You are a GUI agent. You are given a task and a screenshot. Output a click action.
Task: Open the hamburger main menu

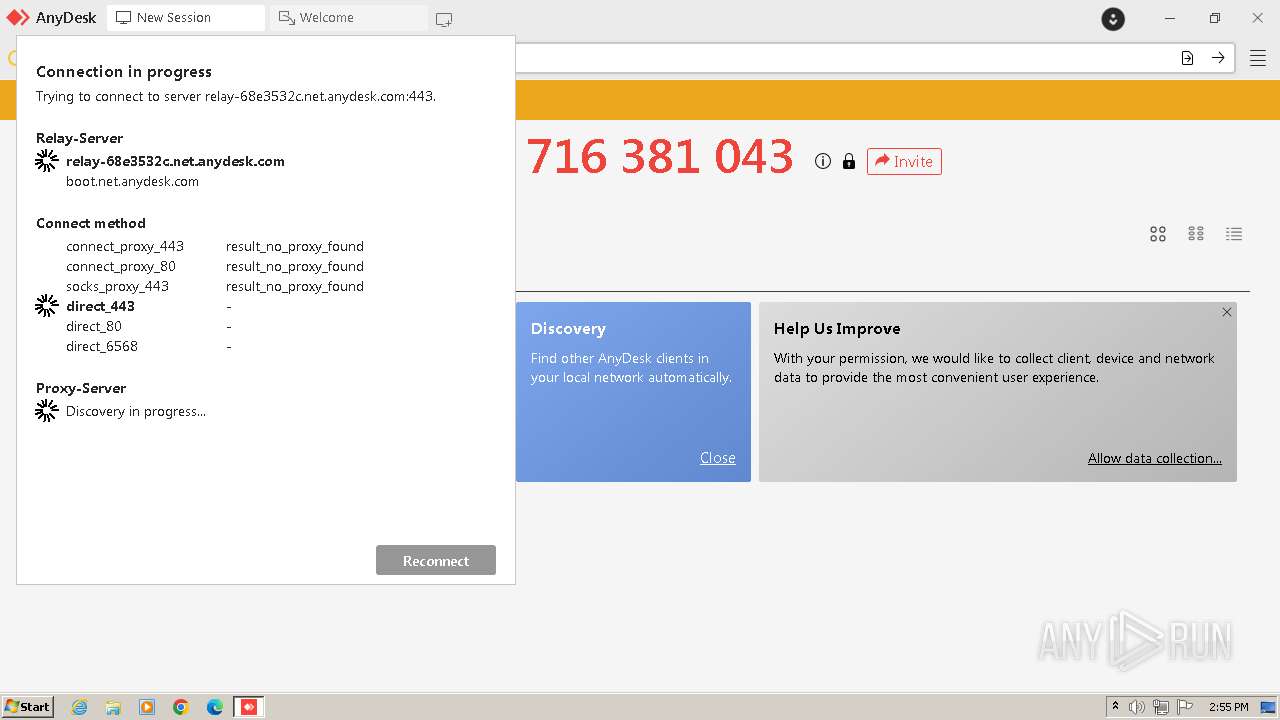tap(1257, 58)
